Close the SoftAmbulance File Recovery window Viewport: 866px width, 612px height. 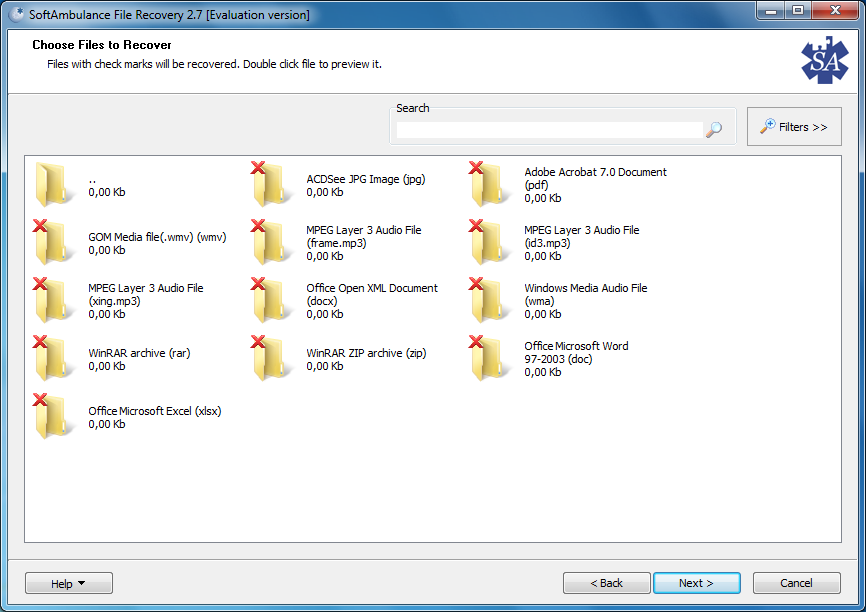[x=835, y=10]
